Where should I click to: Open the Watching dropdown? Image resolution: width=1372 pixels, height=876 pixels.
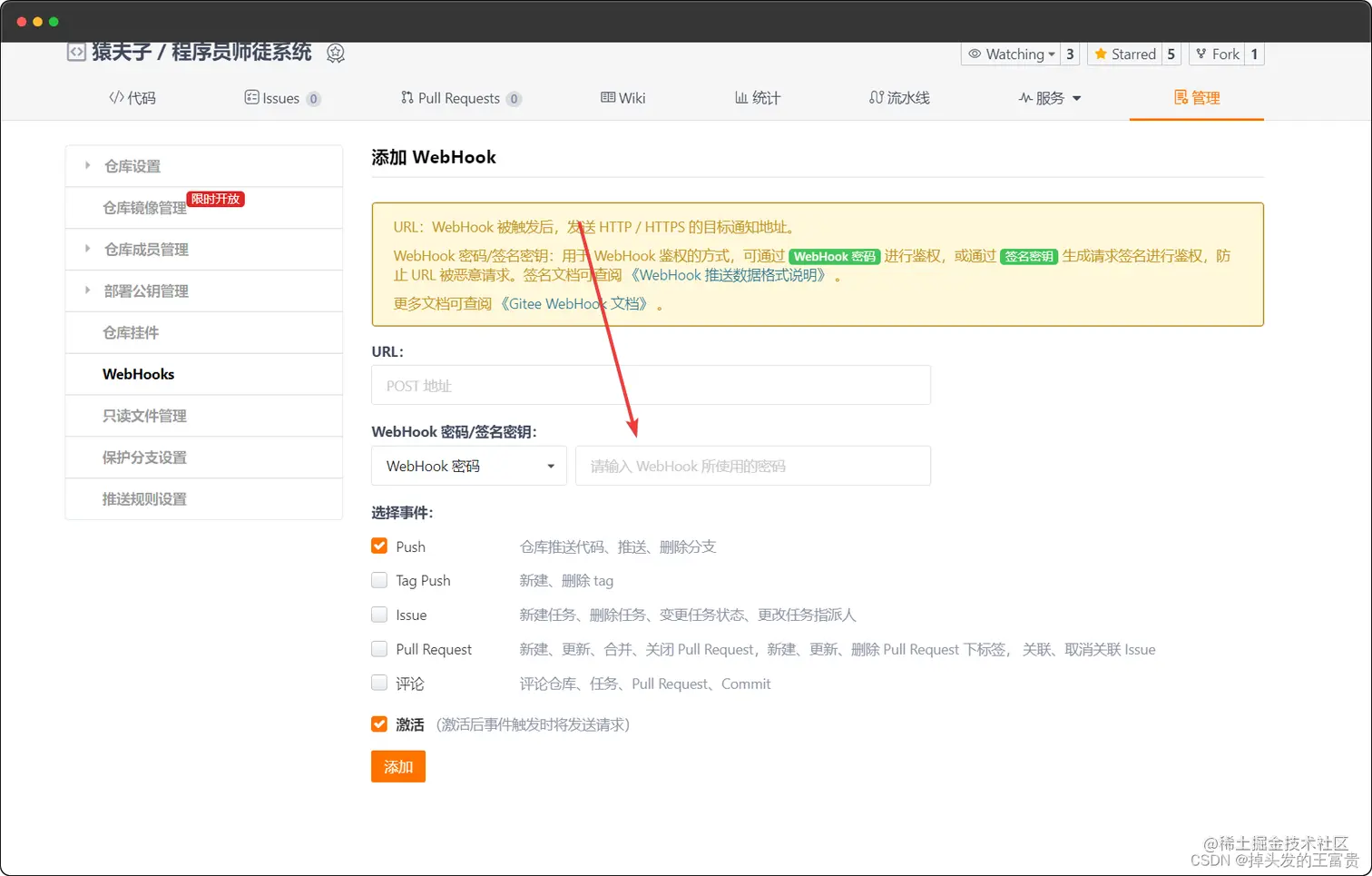tap(1011, 54)
